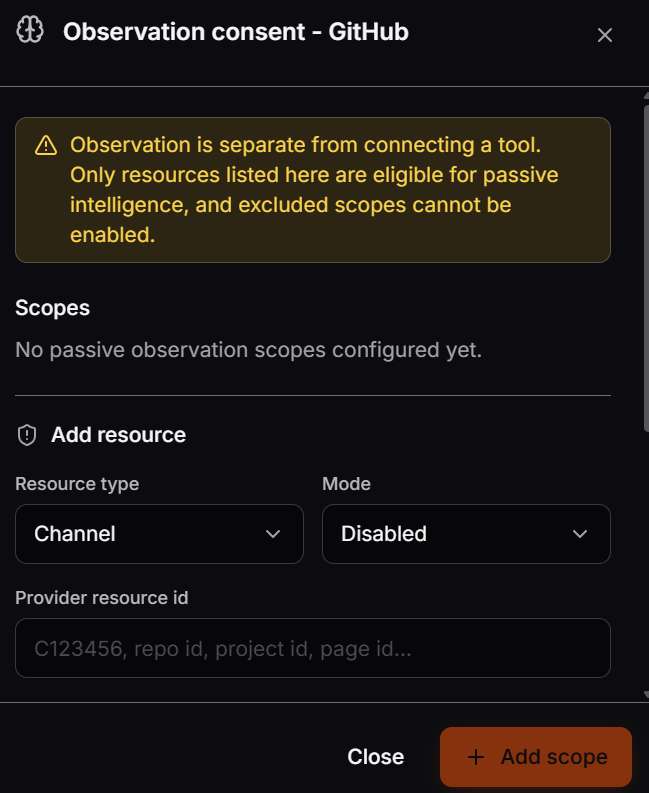Image resolution: width=649 pixels, height=793 pixels.
Task: Click the 'Resource type' field label
Action: click(x=77, y=484)
